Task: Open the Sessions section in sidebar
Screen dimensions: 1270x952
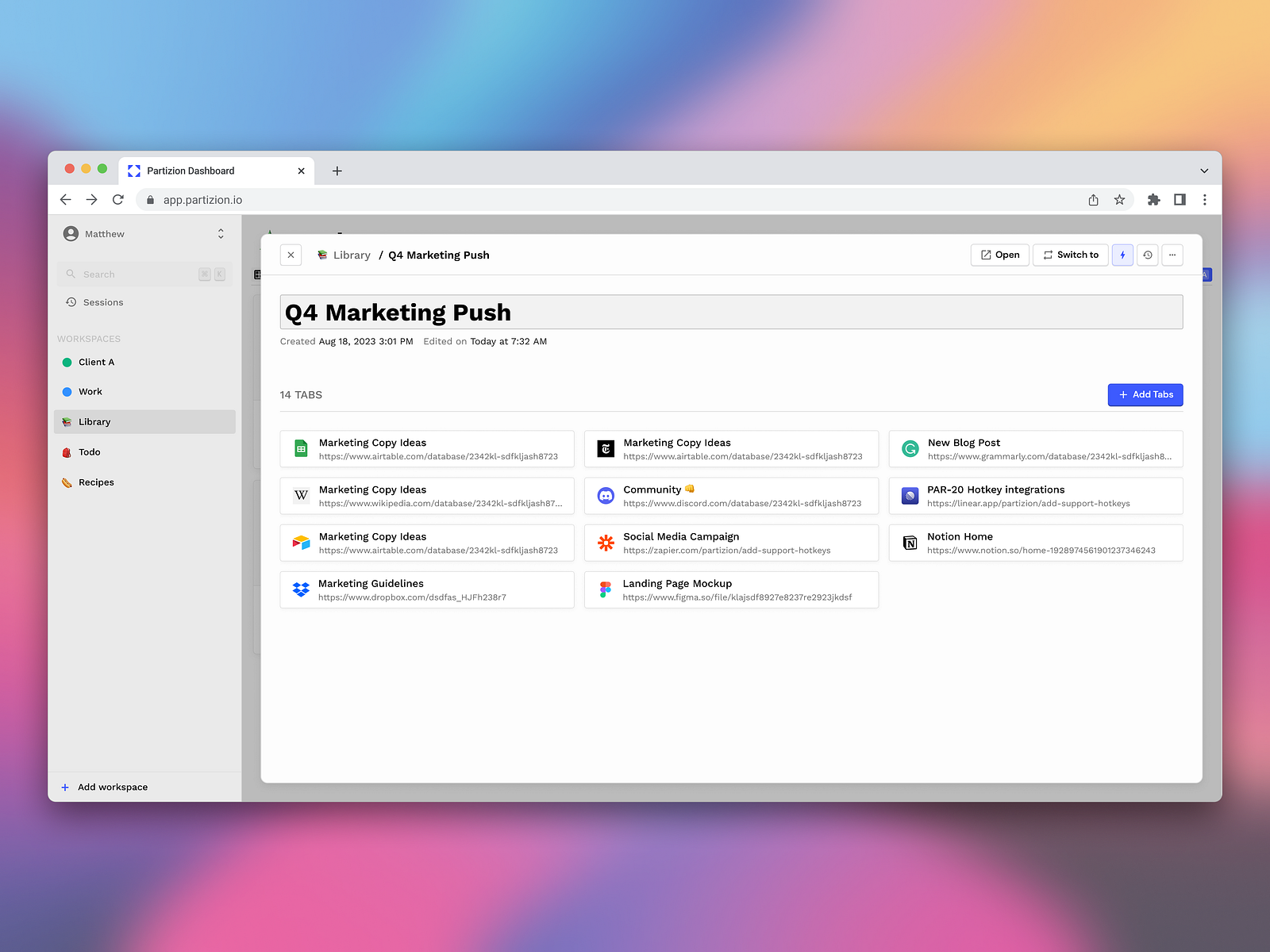Action: [x=103, y=302]
